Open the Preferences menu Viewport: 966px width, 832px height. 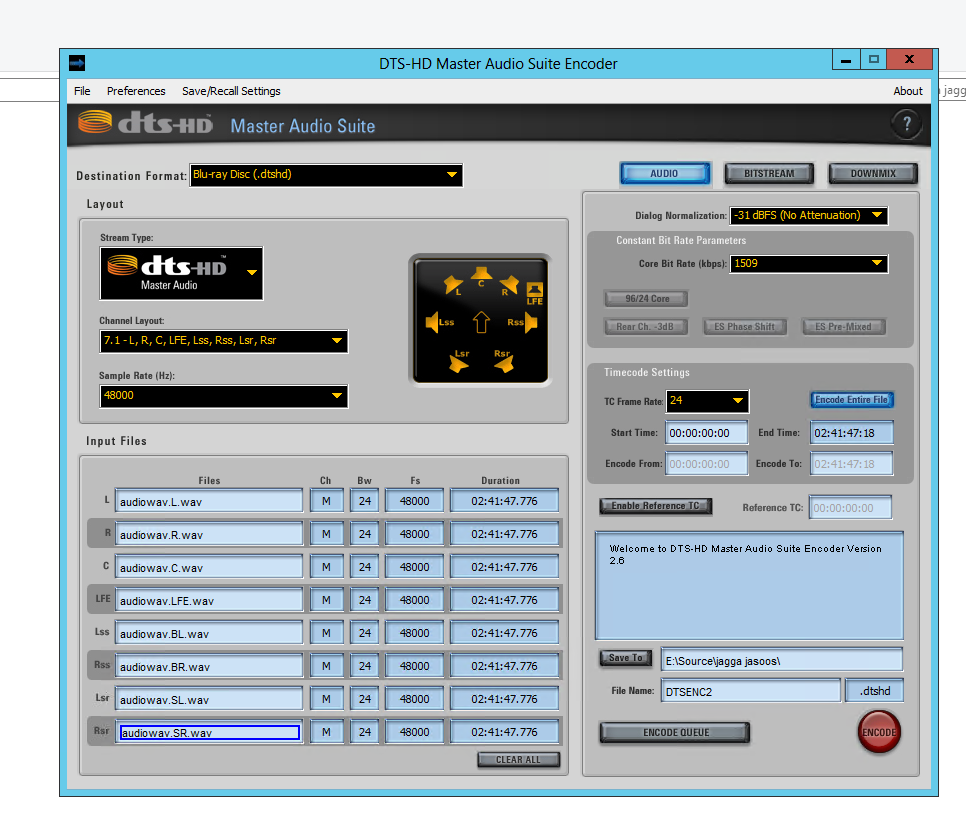[136, 91]
